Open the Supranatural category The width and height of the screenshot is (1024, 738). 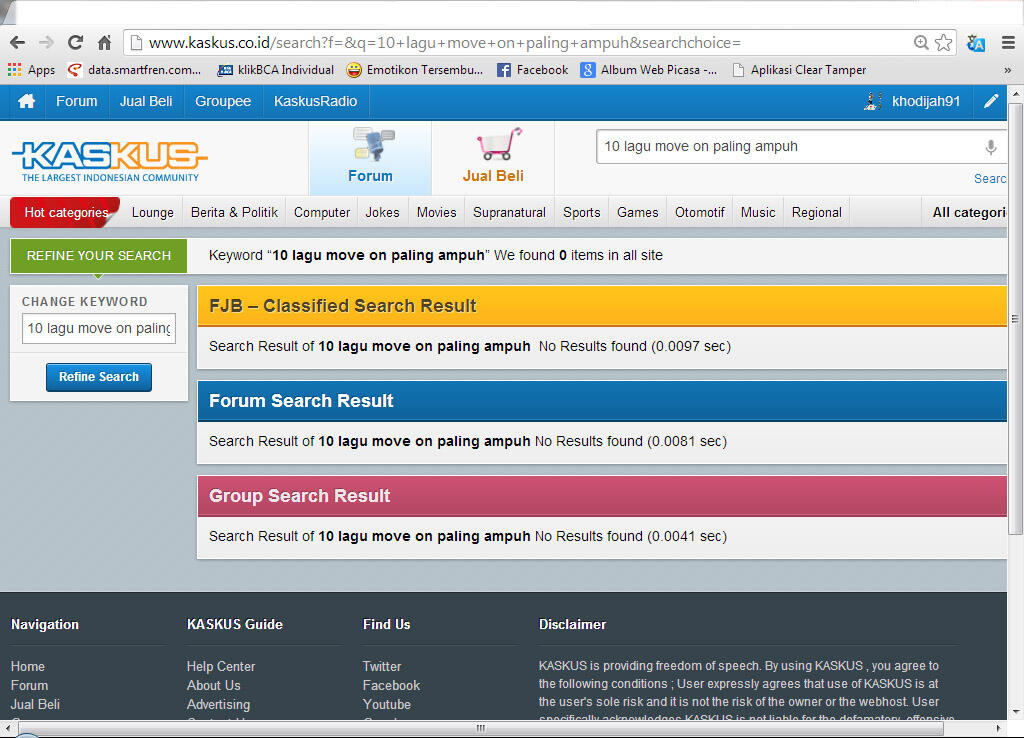pyautogui.click(x=509, y=212)
